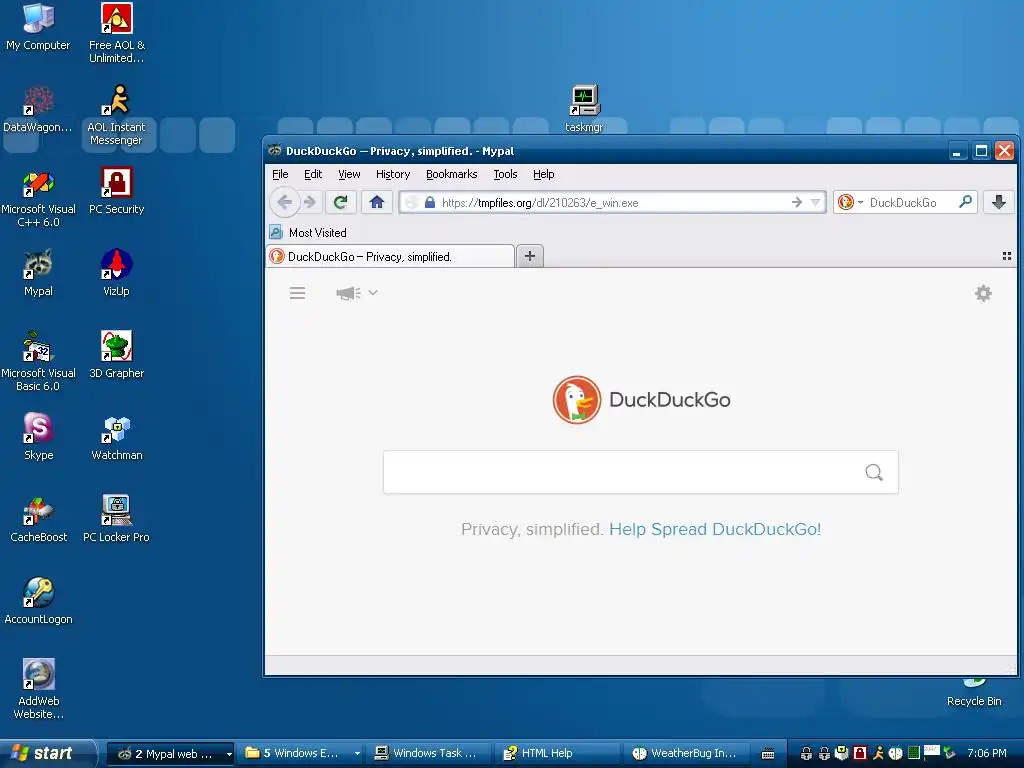Open a new tab with the plus button
This screenshot has width=1024, height=768.
point(530,256)
